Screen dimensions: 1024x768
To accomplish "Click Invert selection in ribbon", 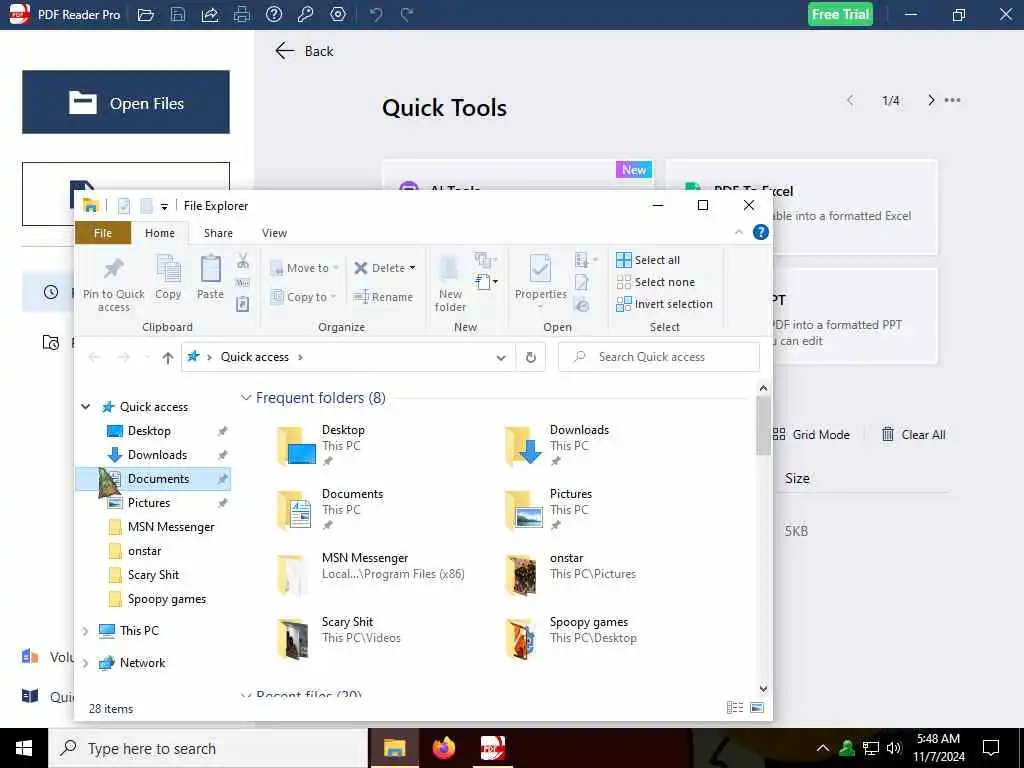I will pos(665,304).
